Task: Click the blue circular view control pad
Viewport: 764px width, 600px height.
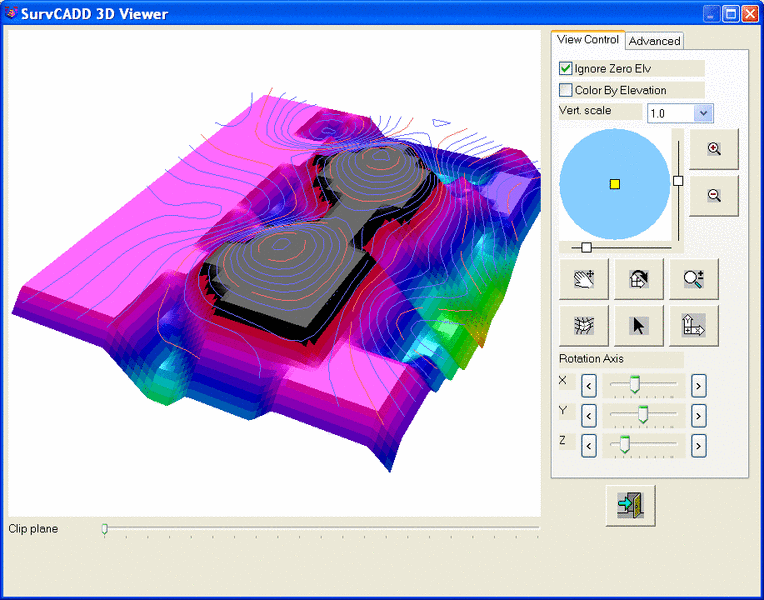Action: pyautogui.click(x=615, y=184)
